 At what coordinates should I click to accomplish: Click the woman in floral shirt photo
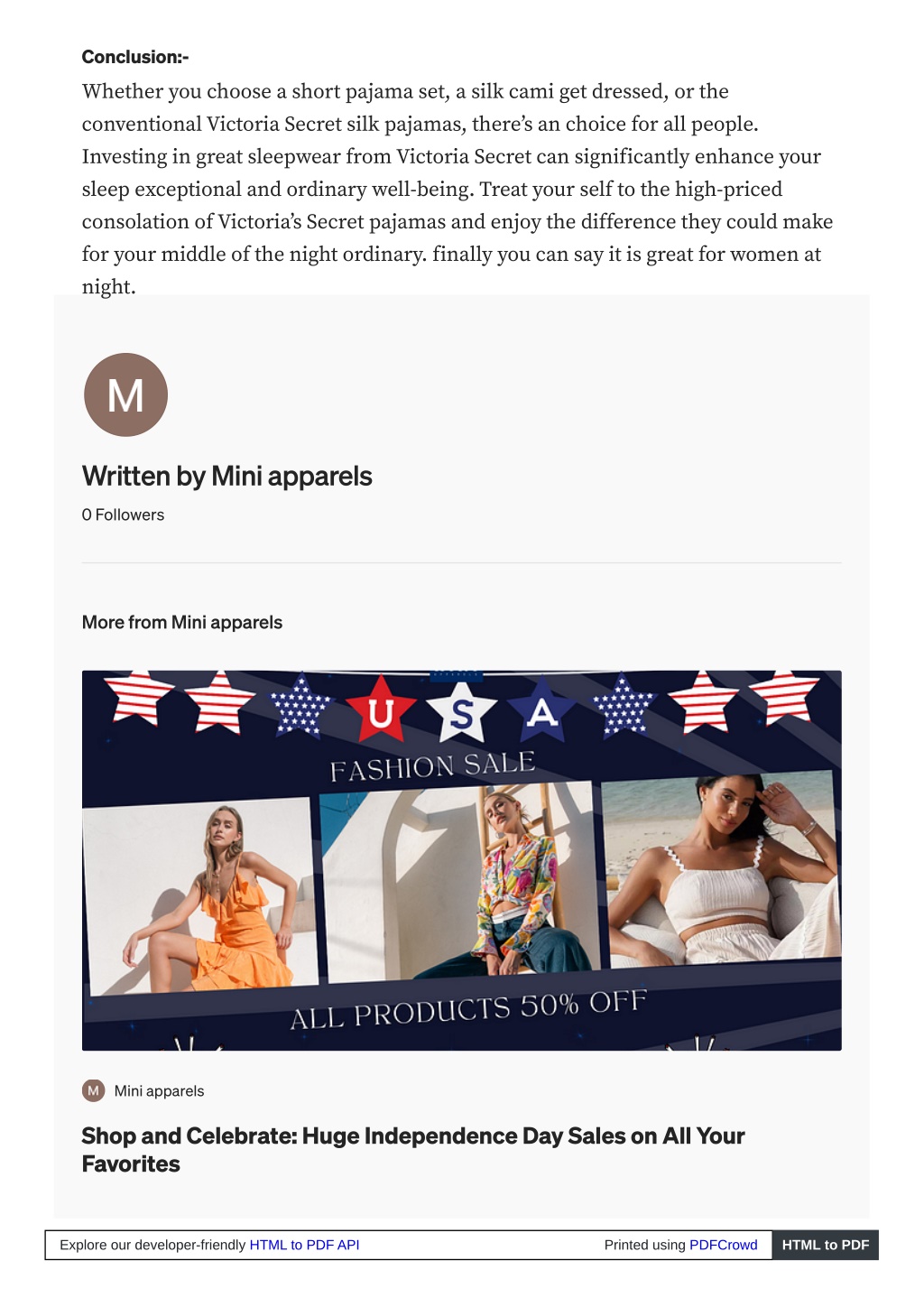460,882
